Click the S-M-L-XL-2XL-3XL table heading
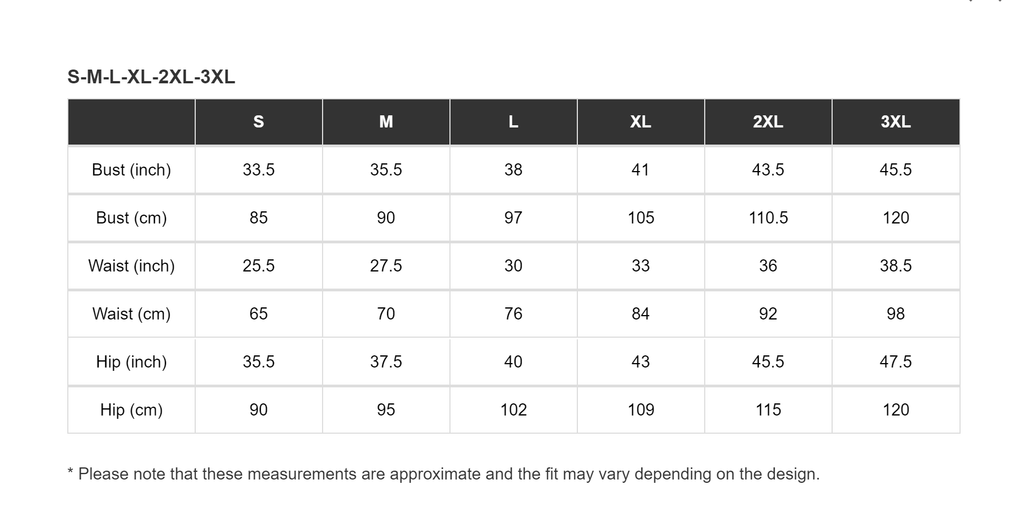This screenshot has height=522, width=1024. [x=151, y=77]
